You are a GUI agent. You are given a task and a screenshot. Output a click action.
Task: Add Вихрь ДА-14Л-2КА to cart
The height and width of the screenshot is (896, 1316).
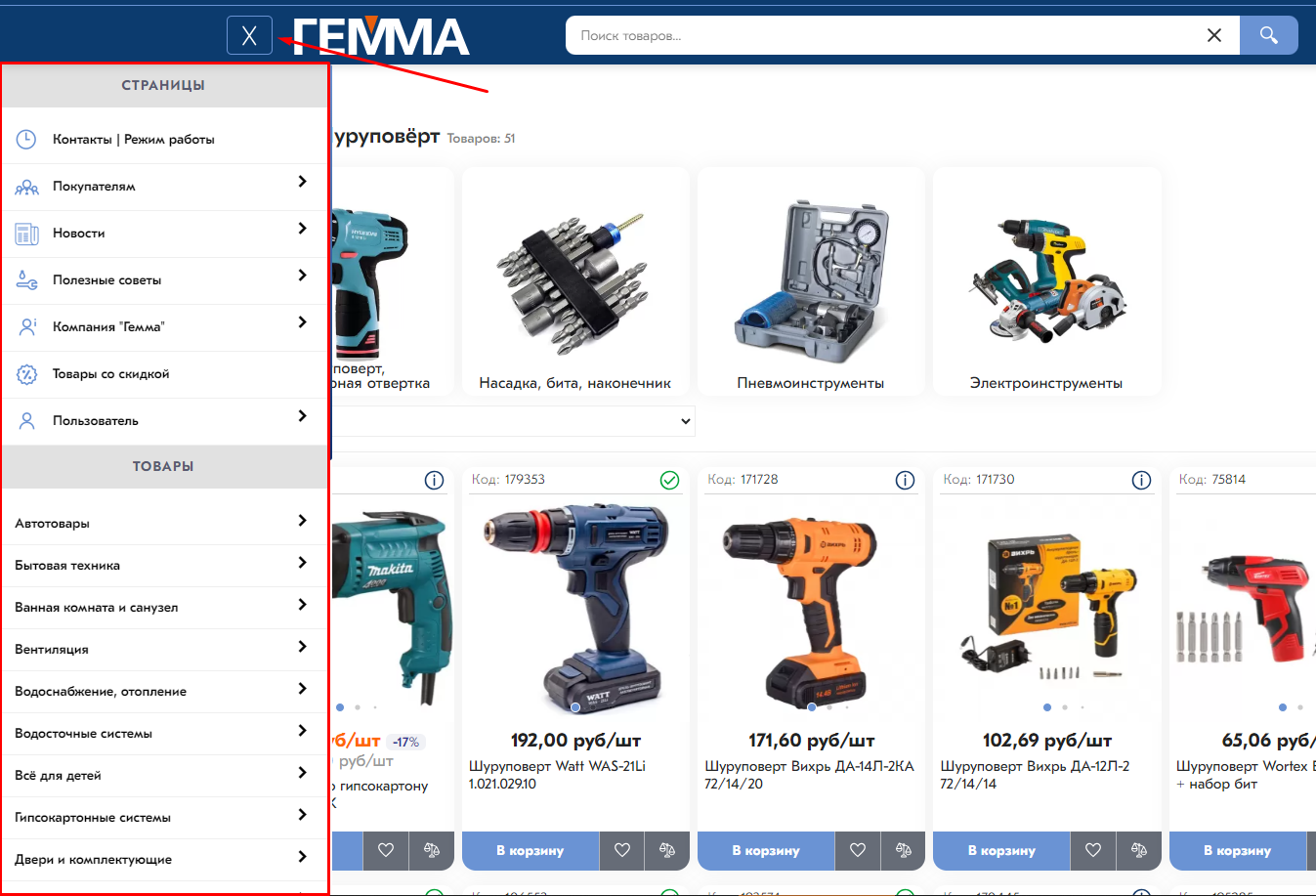[x=765, y=850]
